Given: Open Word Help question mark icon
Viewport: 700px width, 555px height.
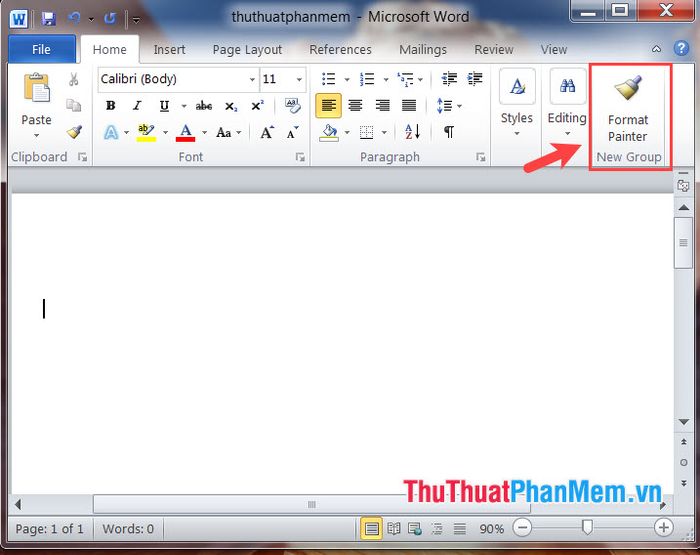Looking at the screenshot, I should 681,48.
